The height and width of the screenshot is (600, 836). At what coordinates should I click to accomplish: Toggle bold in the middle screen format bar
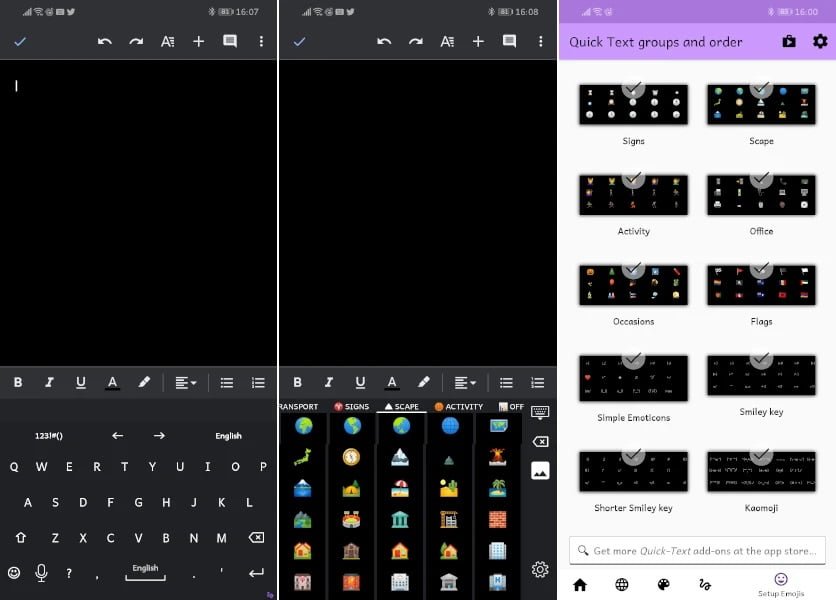click(298, 382)
